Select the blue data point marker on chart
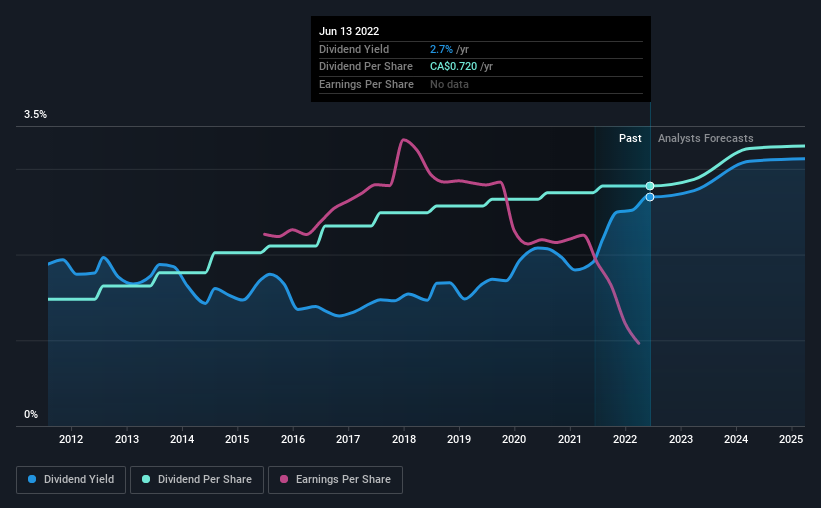This screenshot has height=508, width=821. pos(650,197)
